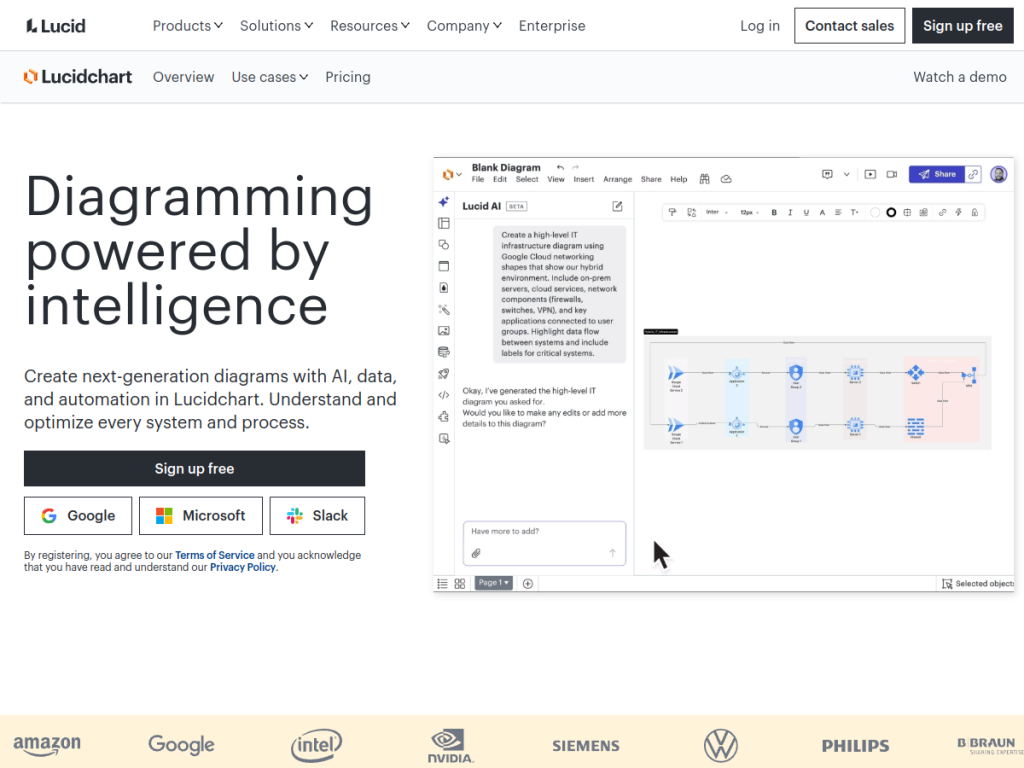
Task: Open the image insert sidebar icon
Action: point(443,331)
